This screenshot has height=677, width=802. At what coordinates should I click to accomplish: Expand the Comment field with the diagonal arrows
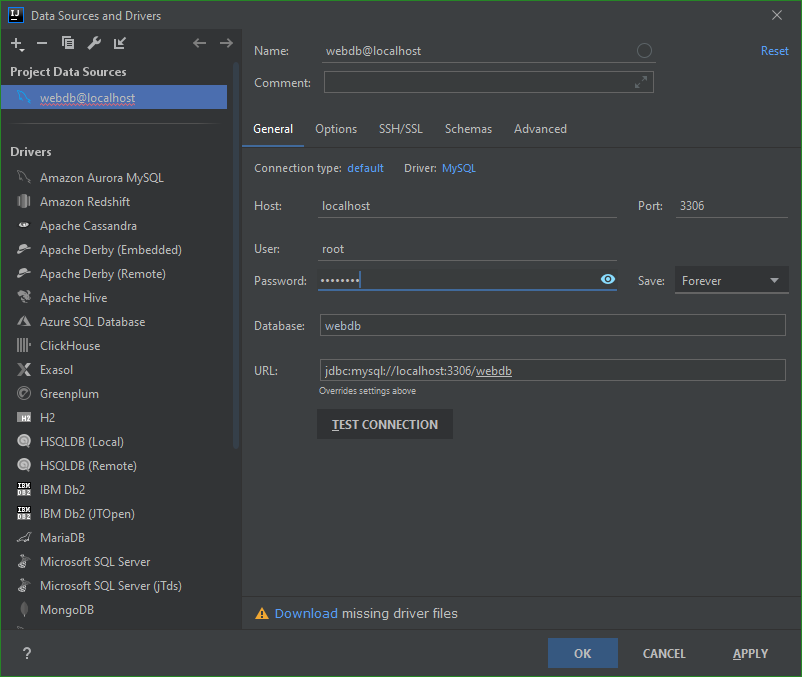pos(641,82)
